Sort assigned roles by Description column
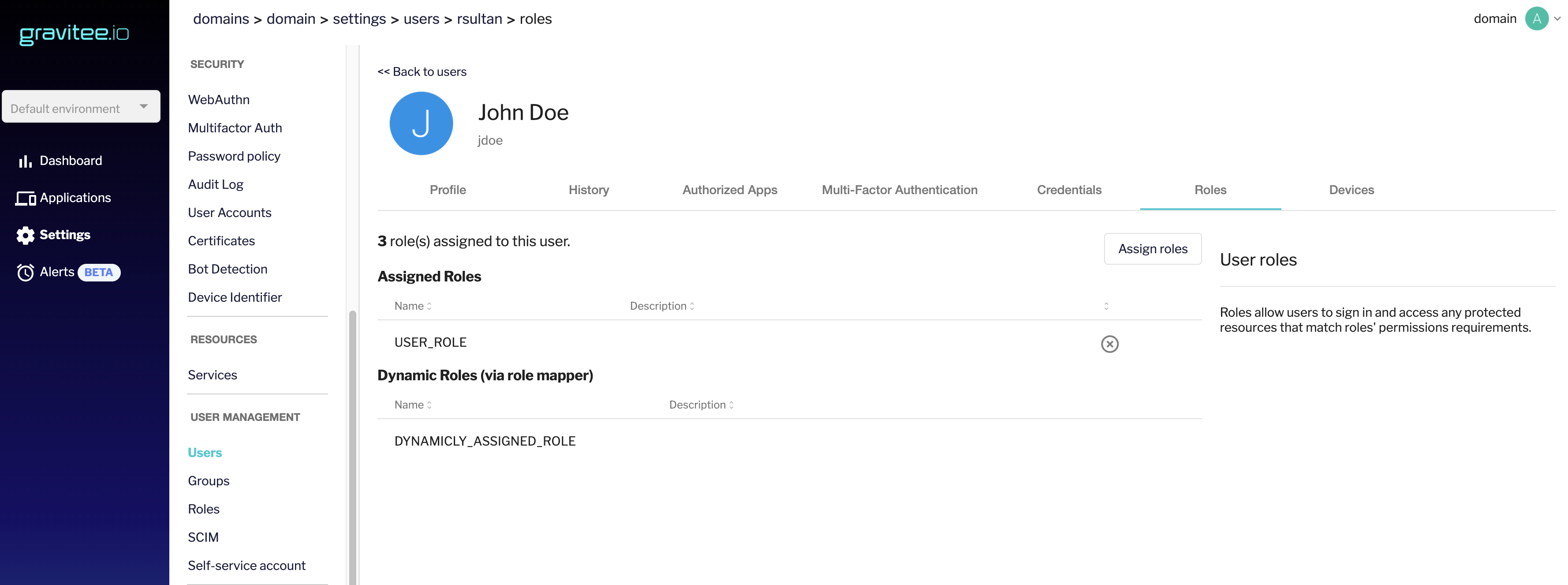 662,306
